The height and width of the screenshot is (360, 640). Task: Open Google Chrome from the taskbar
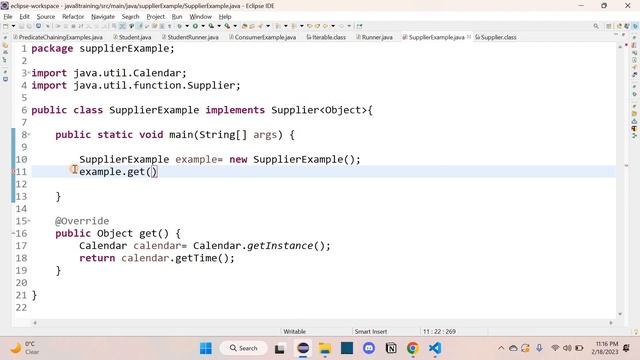(413, 348)
